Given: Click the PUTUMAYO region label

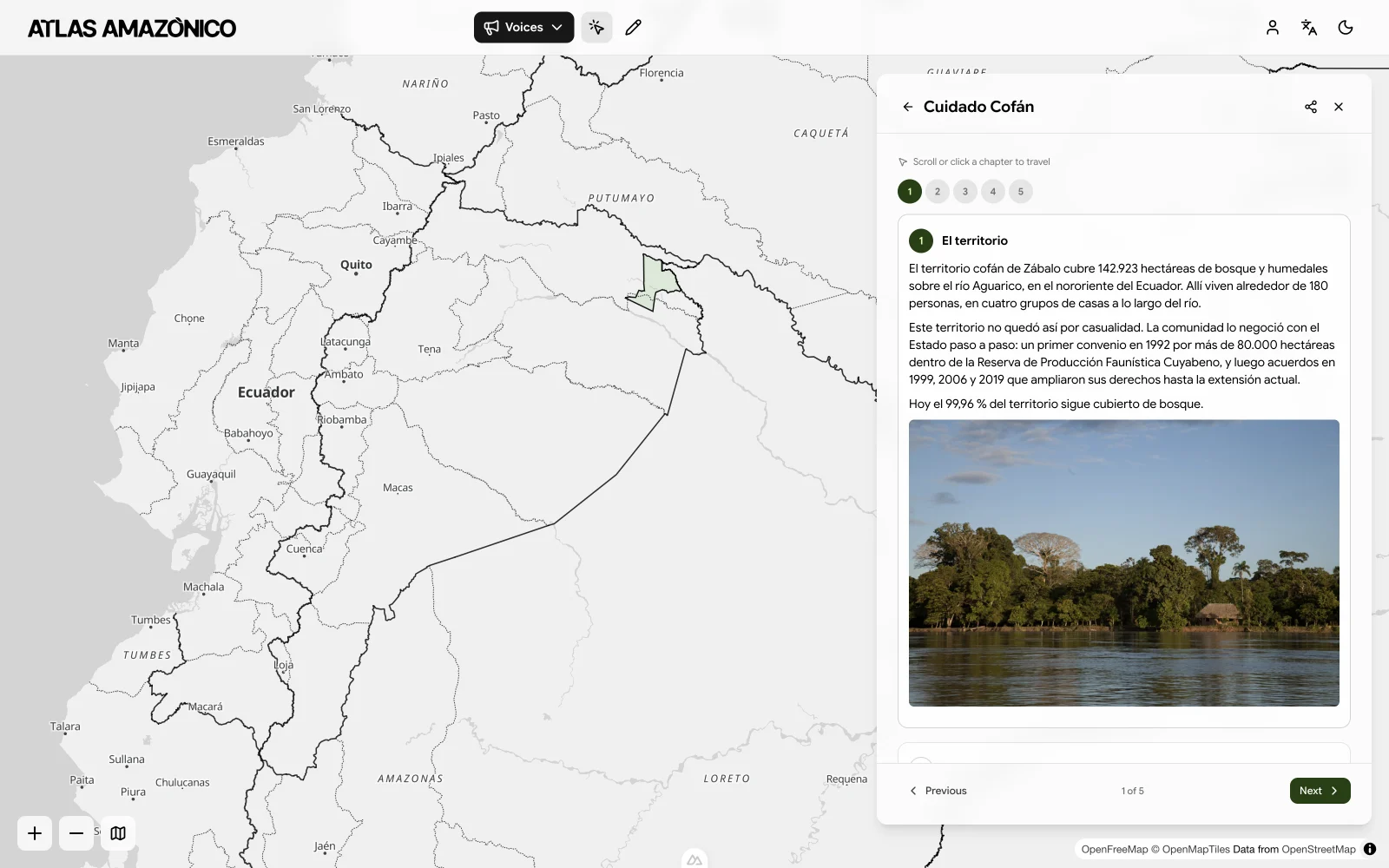Looking at the screenshot, I should [622, 198].
